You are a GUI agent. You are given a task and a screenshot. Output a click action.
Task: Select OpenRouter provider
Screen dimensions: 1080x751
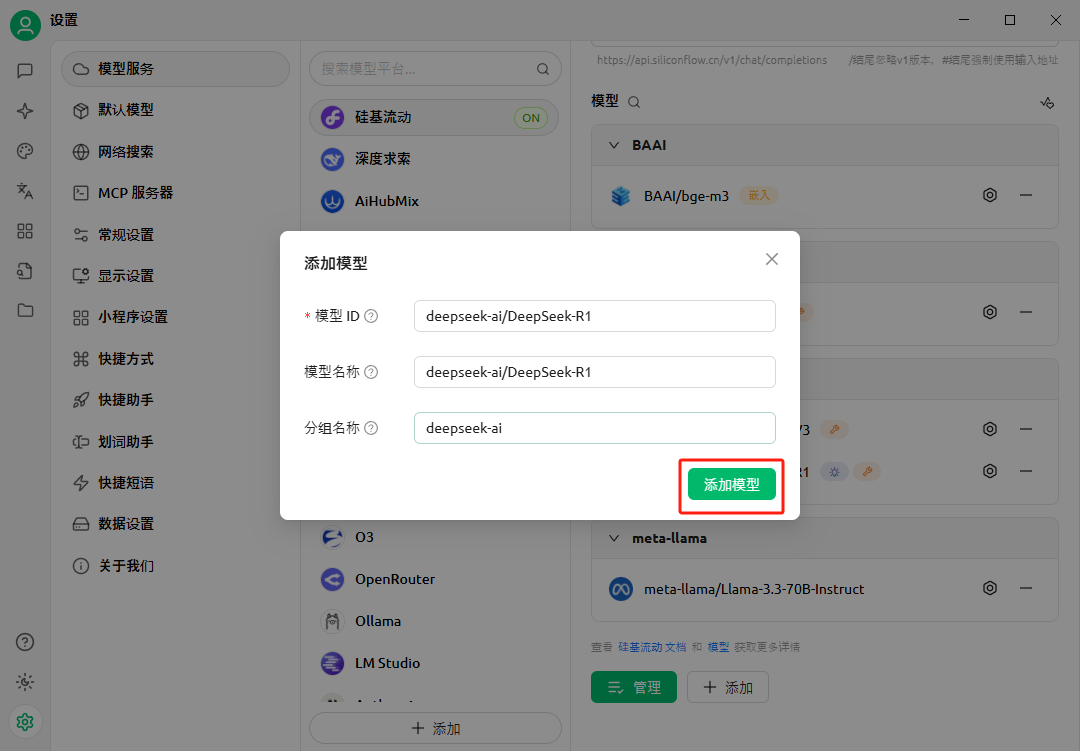pos(434,579)
